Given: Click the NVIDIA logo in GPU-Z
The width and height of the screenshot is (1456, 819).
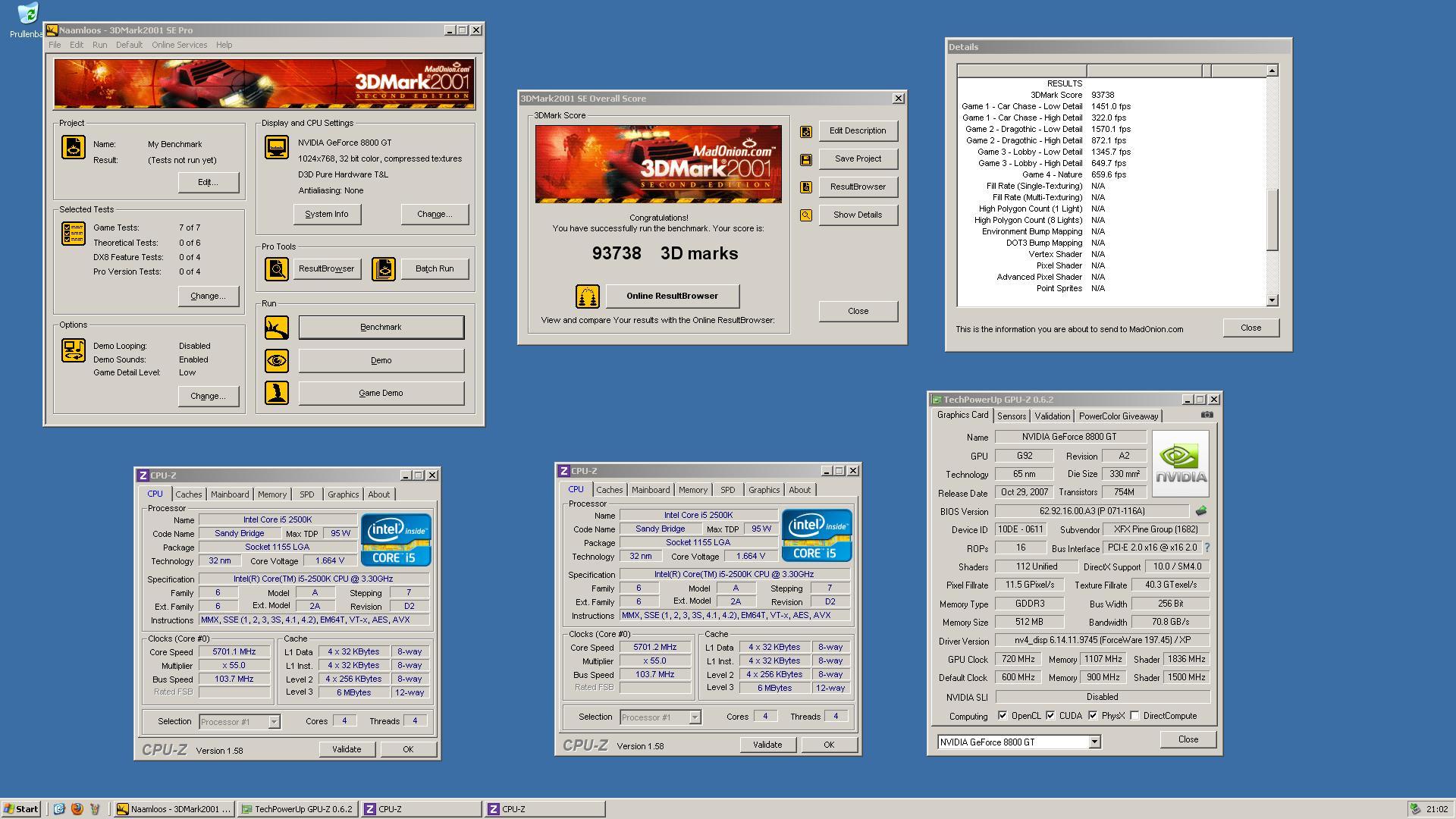Looking at the screenshot, I should (x=1180, y=464).
